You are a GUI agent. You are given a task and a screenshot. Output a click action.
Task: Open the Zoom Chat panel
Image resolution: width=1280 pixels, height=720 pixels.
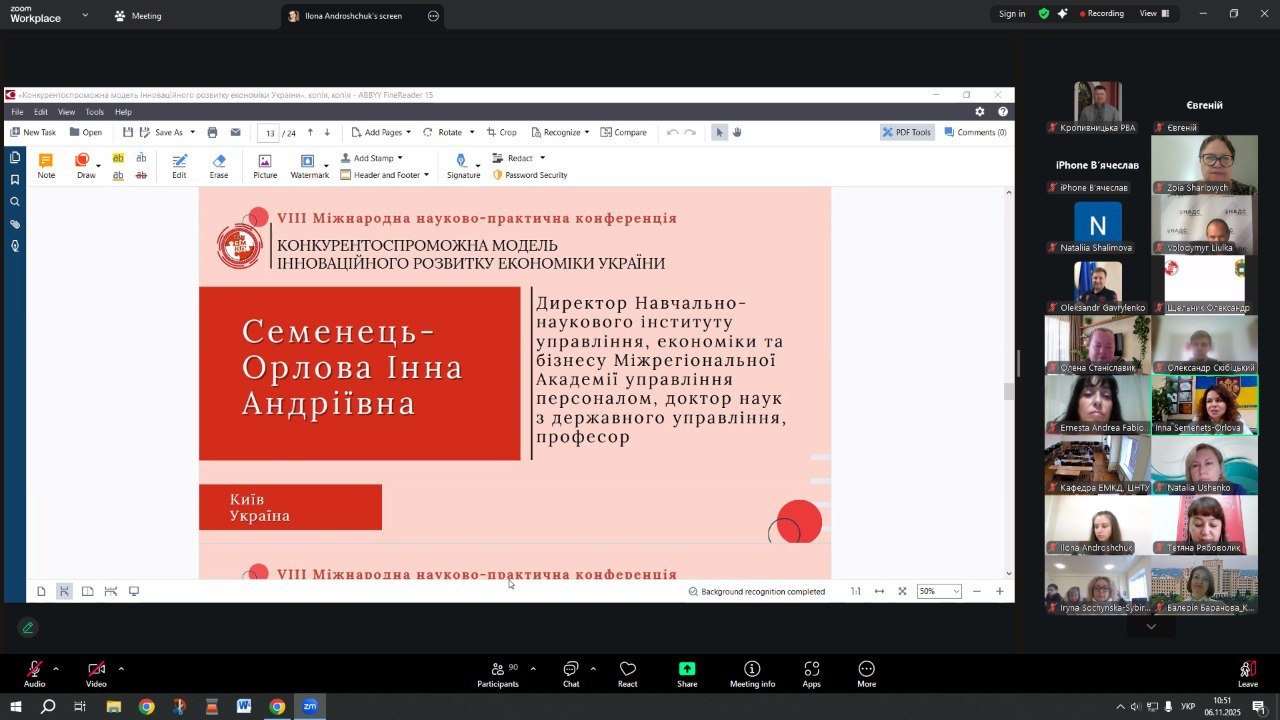571,671
